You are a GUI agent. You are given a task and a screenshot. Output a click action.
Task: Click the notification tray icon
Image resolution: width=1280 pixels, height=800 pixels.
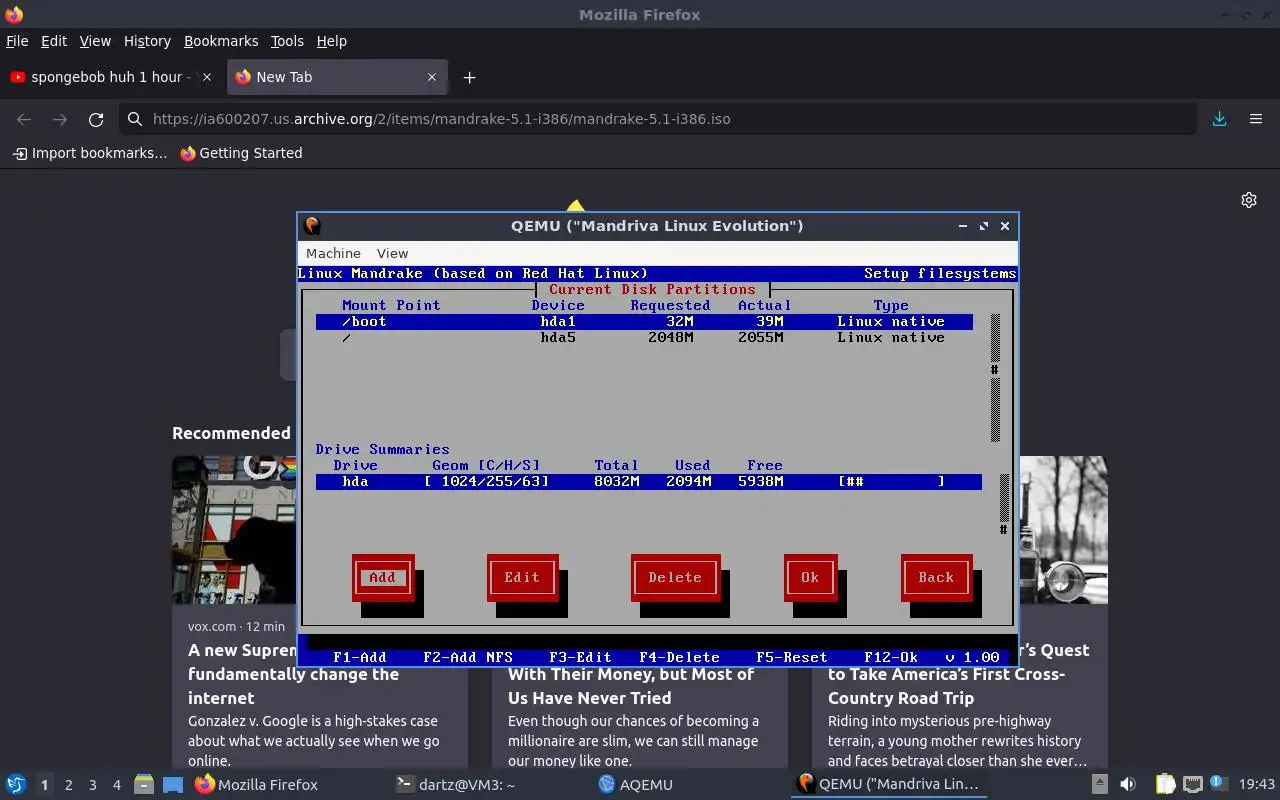pos(1217,784)
